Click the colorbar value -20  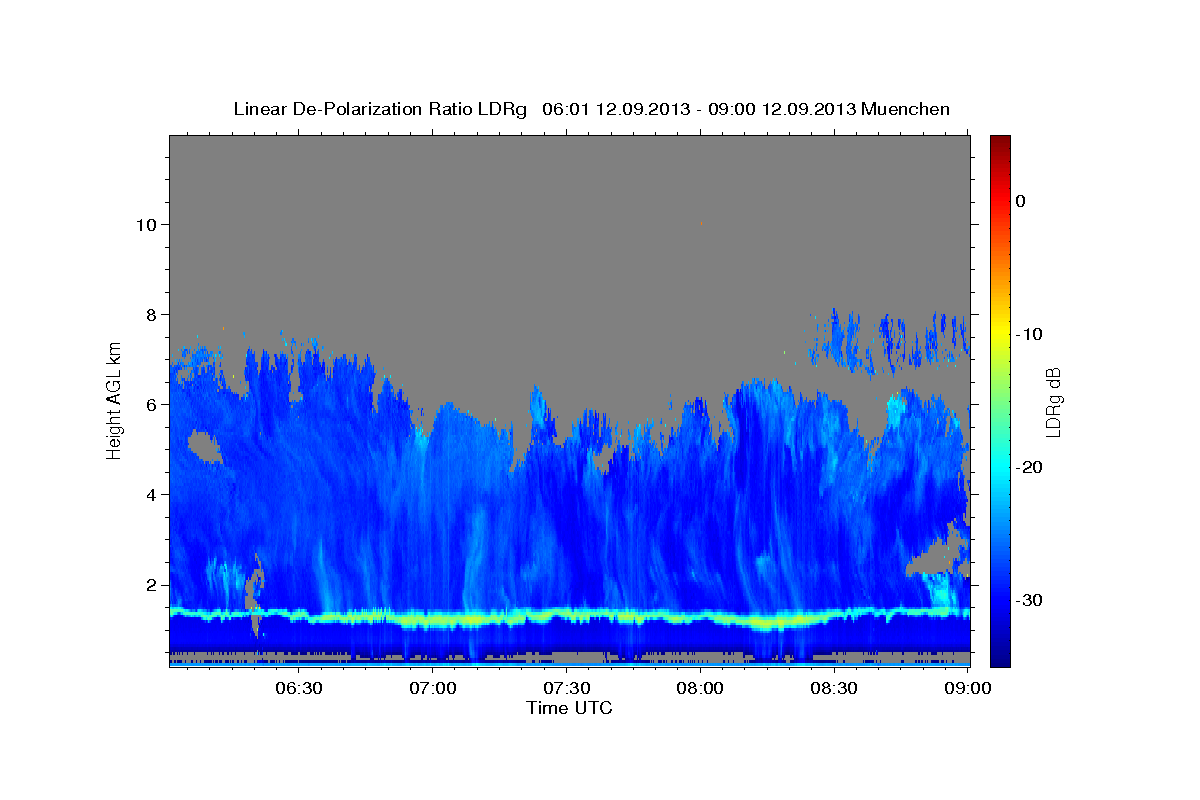[1028, 467]
